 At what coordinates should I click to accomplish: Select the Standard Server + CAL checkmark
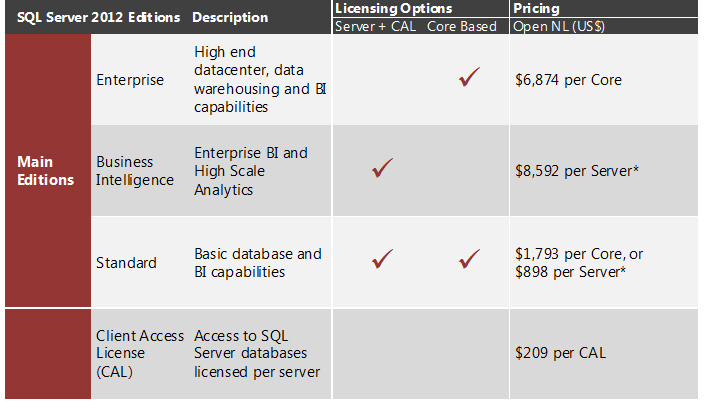[382, 260]
